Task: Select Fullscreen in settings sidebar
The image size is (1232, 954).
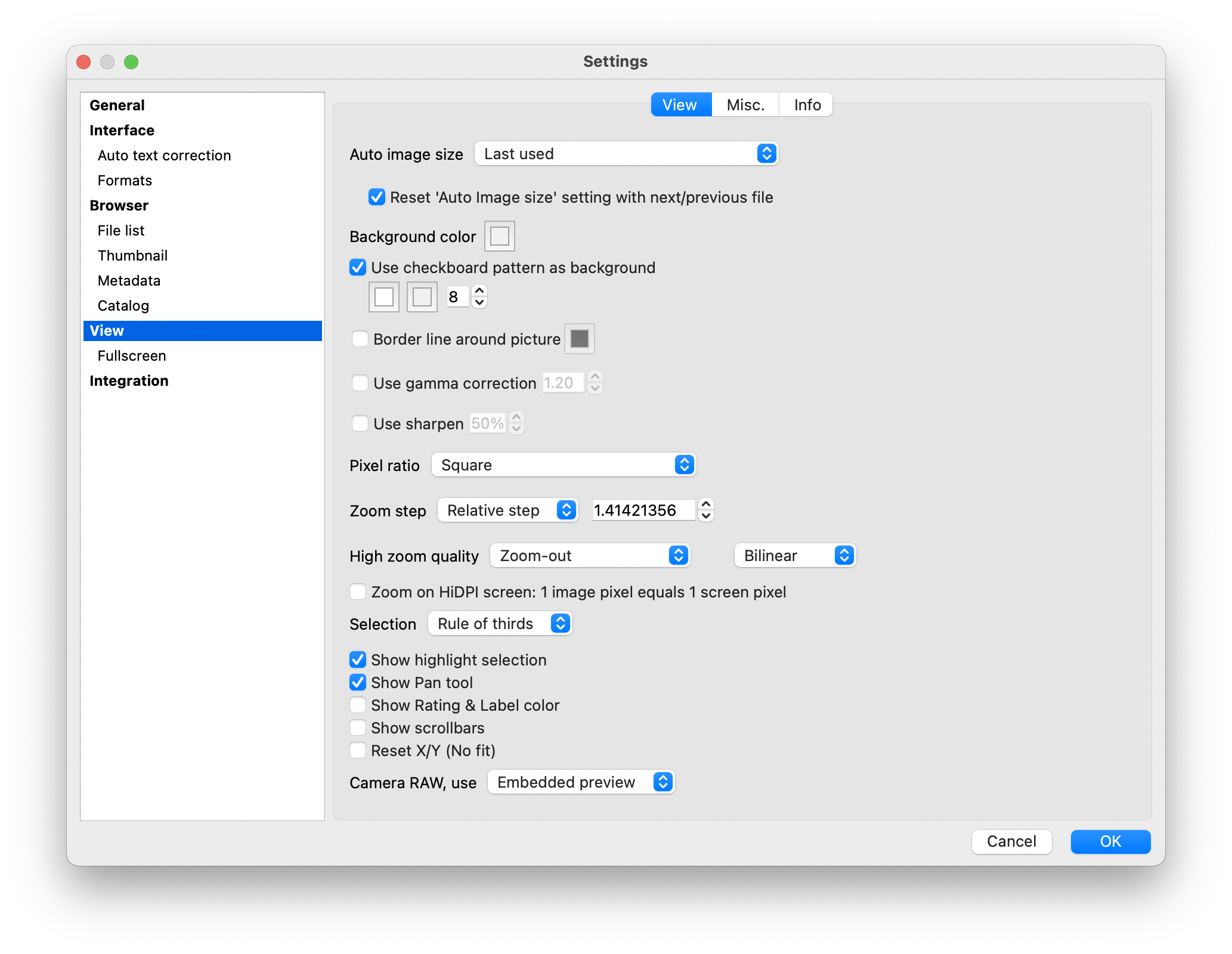Action: click(132, 355)
